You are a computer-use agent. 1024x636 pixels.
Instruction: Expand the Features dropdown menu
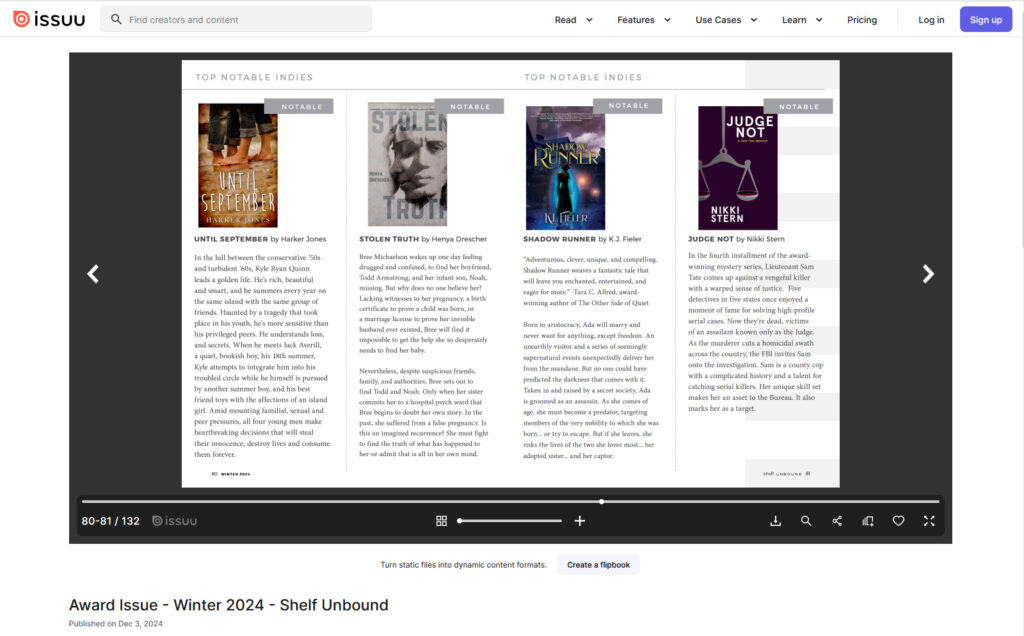coord(642,20)
